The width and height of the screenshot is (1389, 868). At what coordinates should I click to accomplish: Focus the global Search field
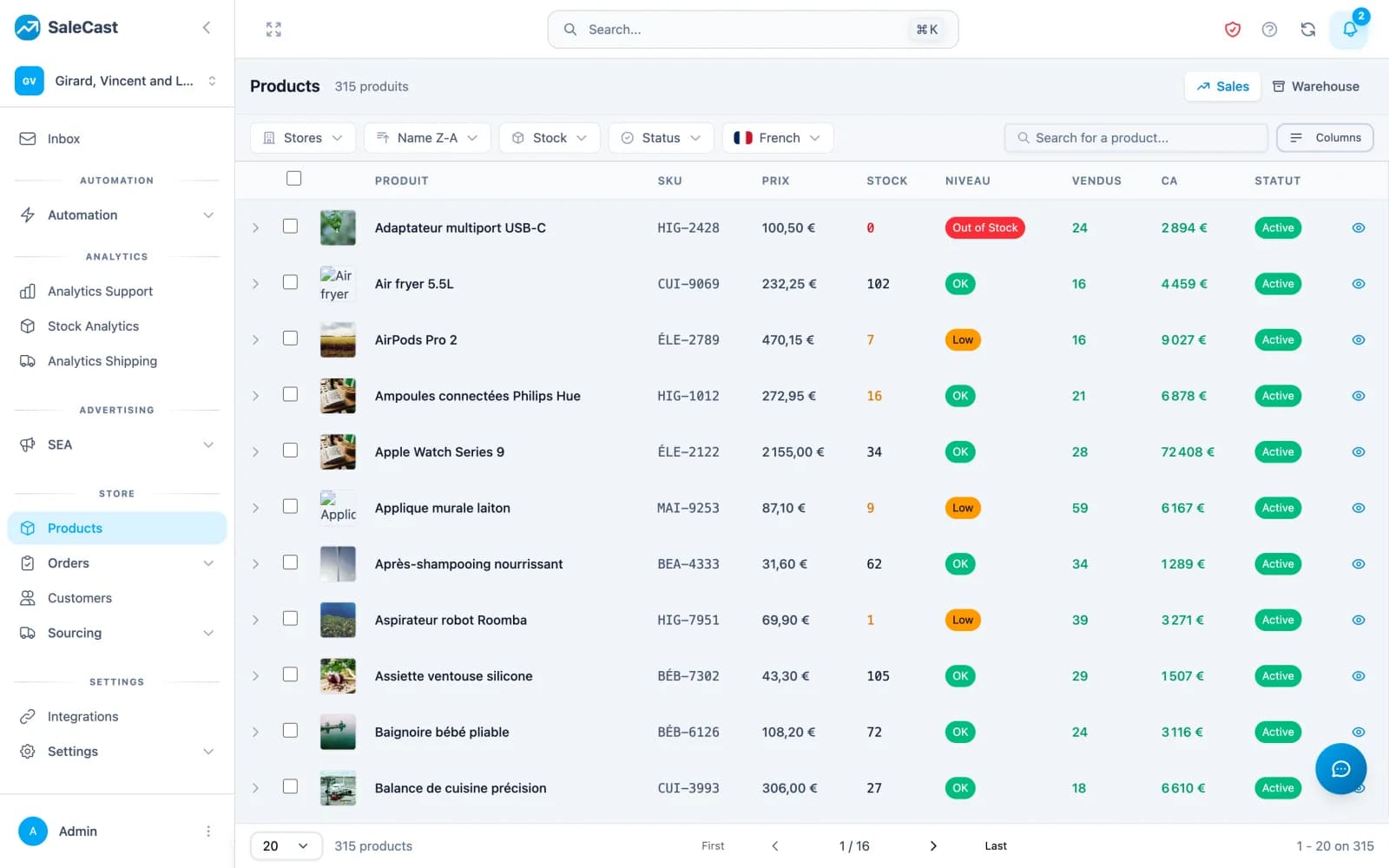click(x=753, y=30)
